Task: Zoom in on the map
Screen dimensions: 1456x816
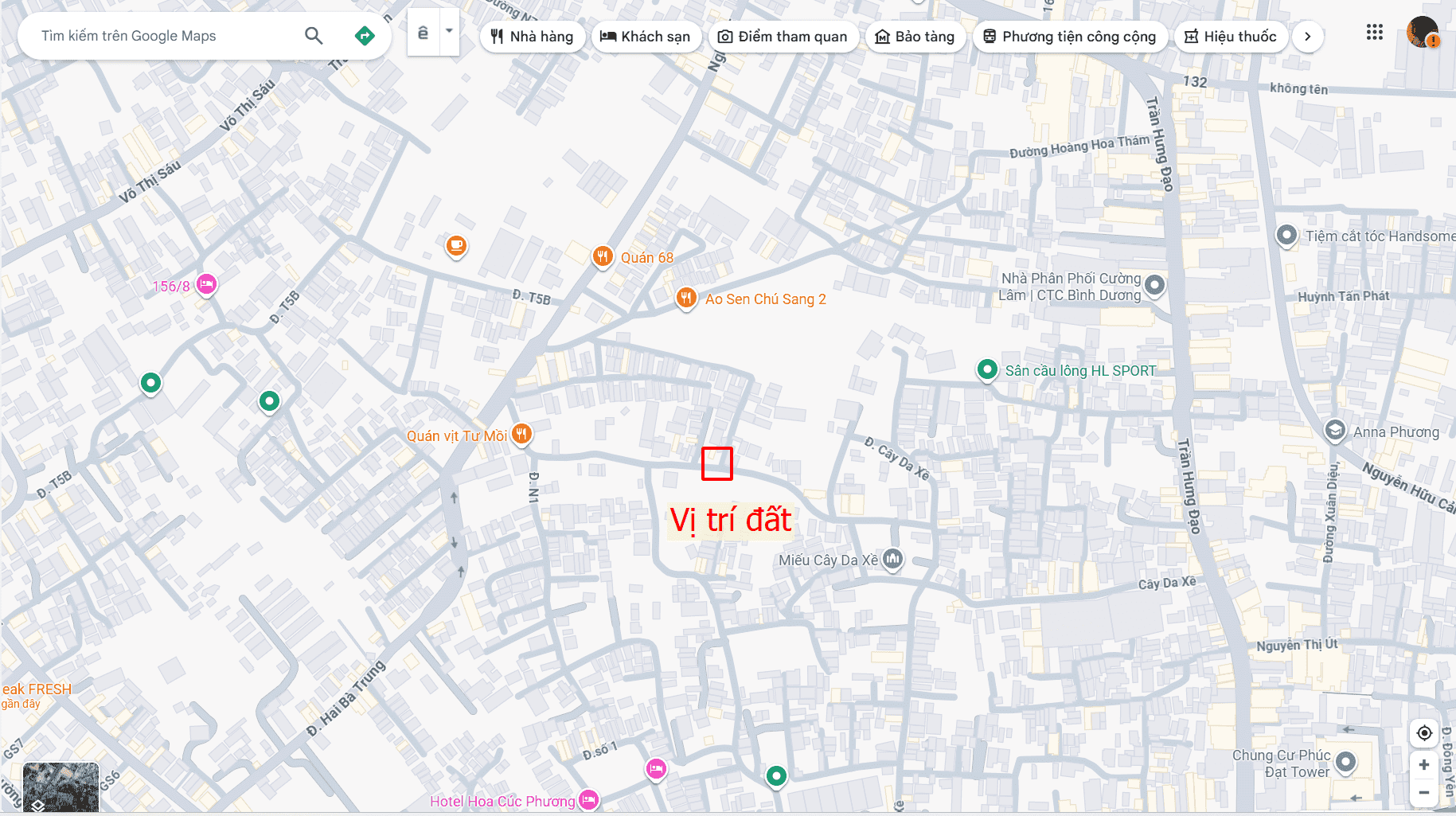Action: [x=1424, y=765]
